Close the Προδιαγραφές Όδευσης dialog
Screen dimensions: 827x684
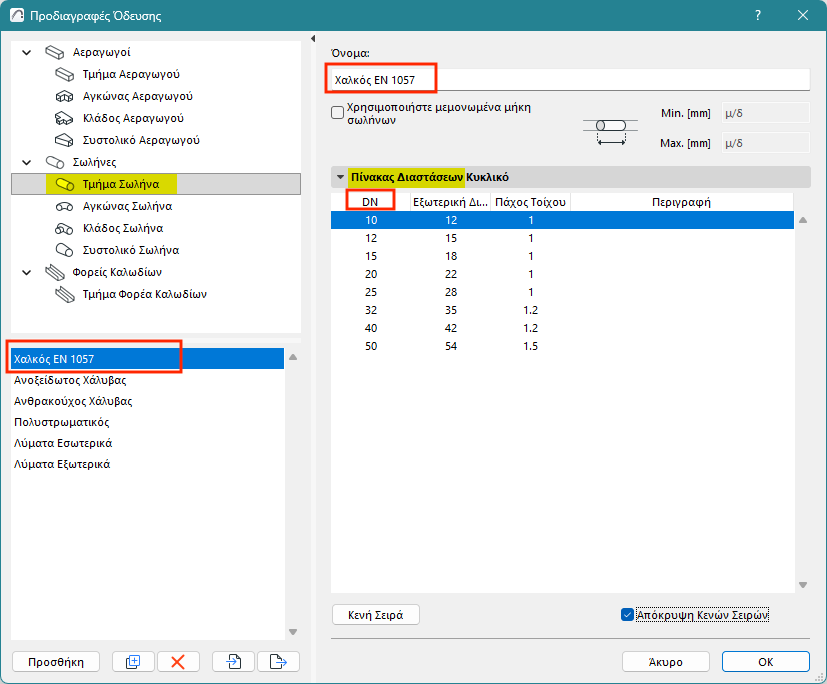coord(803,15)
